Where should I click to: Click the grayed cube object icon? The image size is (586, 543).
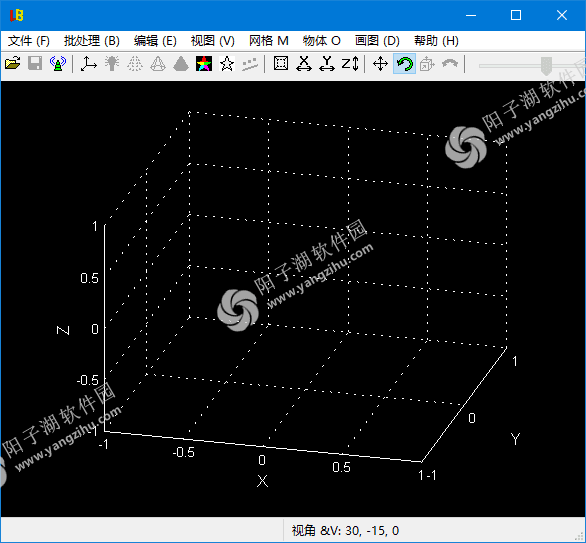(427, 64)
